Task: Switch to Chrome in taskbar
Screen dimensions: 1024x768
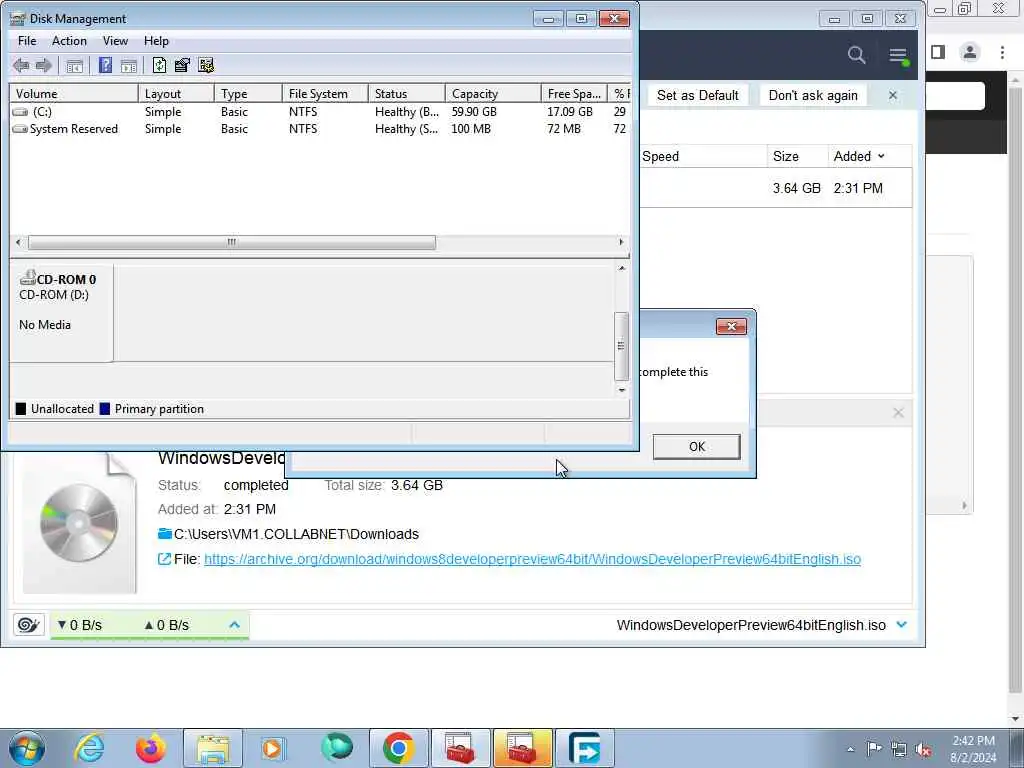Action: click(399, 748)
